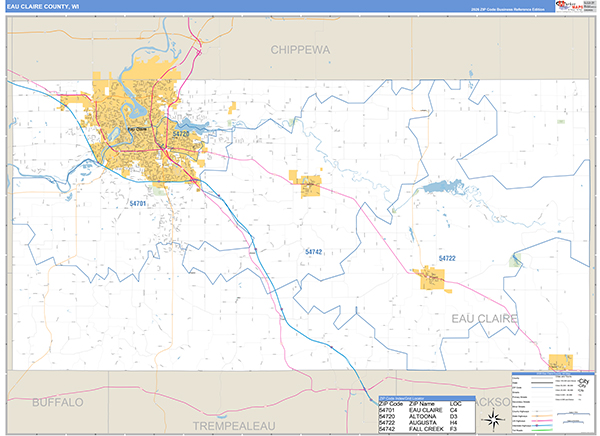Click the yellow town area in the southeast corner
Screen dimensions: 600x436
tap(561, 361)
